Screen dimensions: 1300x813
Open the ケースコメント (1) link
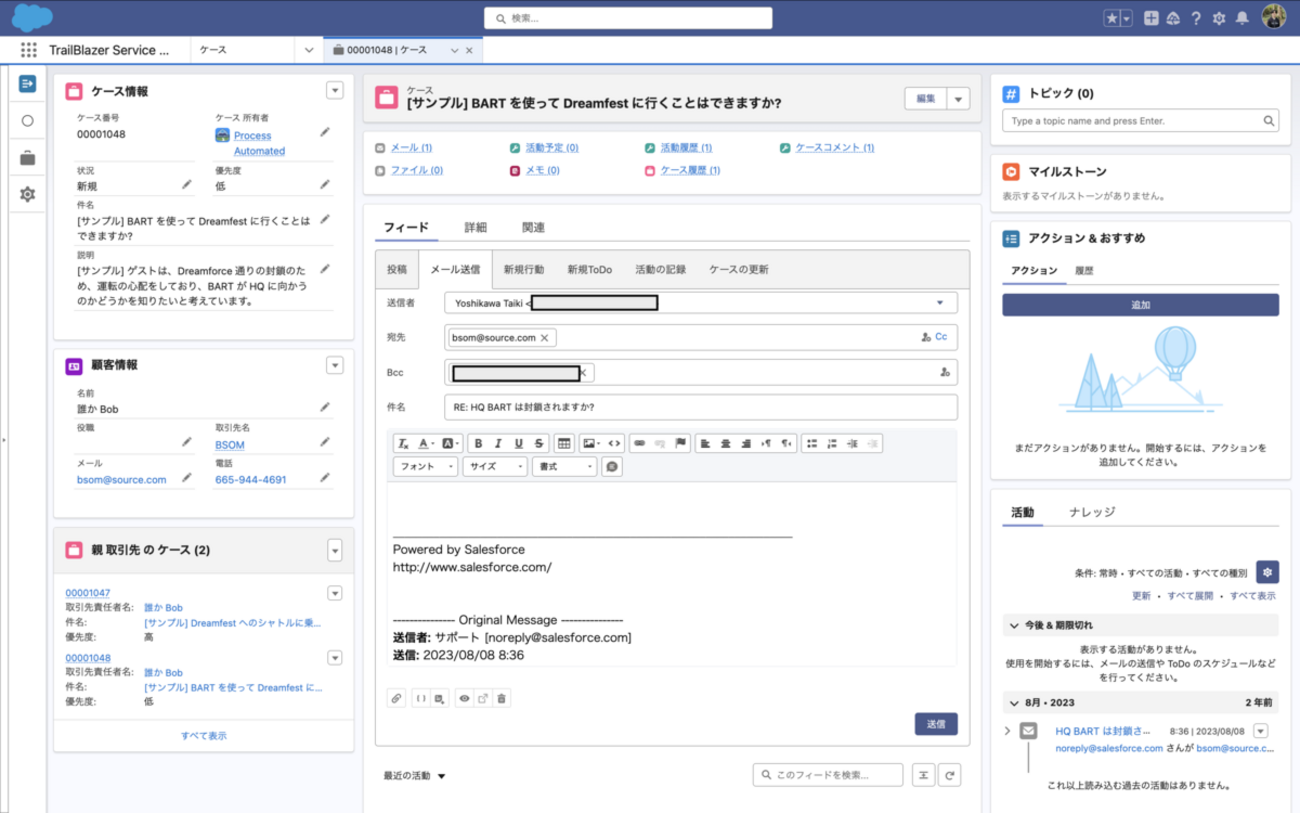click(x=834, y=148)
